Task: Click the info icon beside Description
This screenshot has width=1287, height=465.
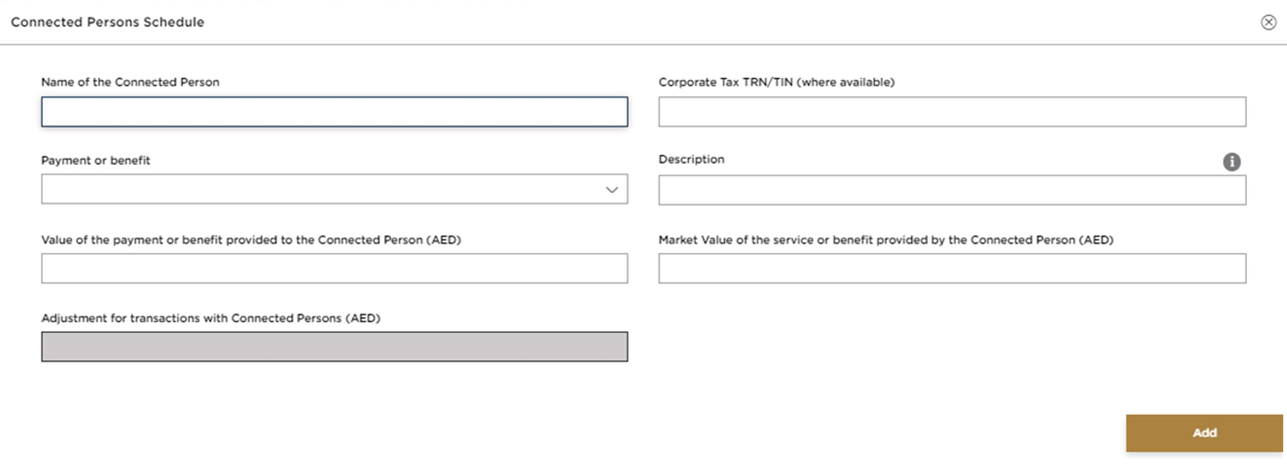Action: point(1232,161)
